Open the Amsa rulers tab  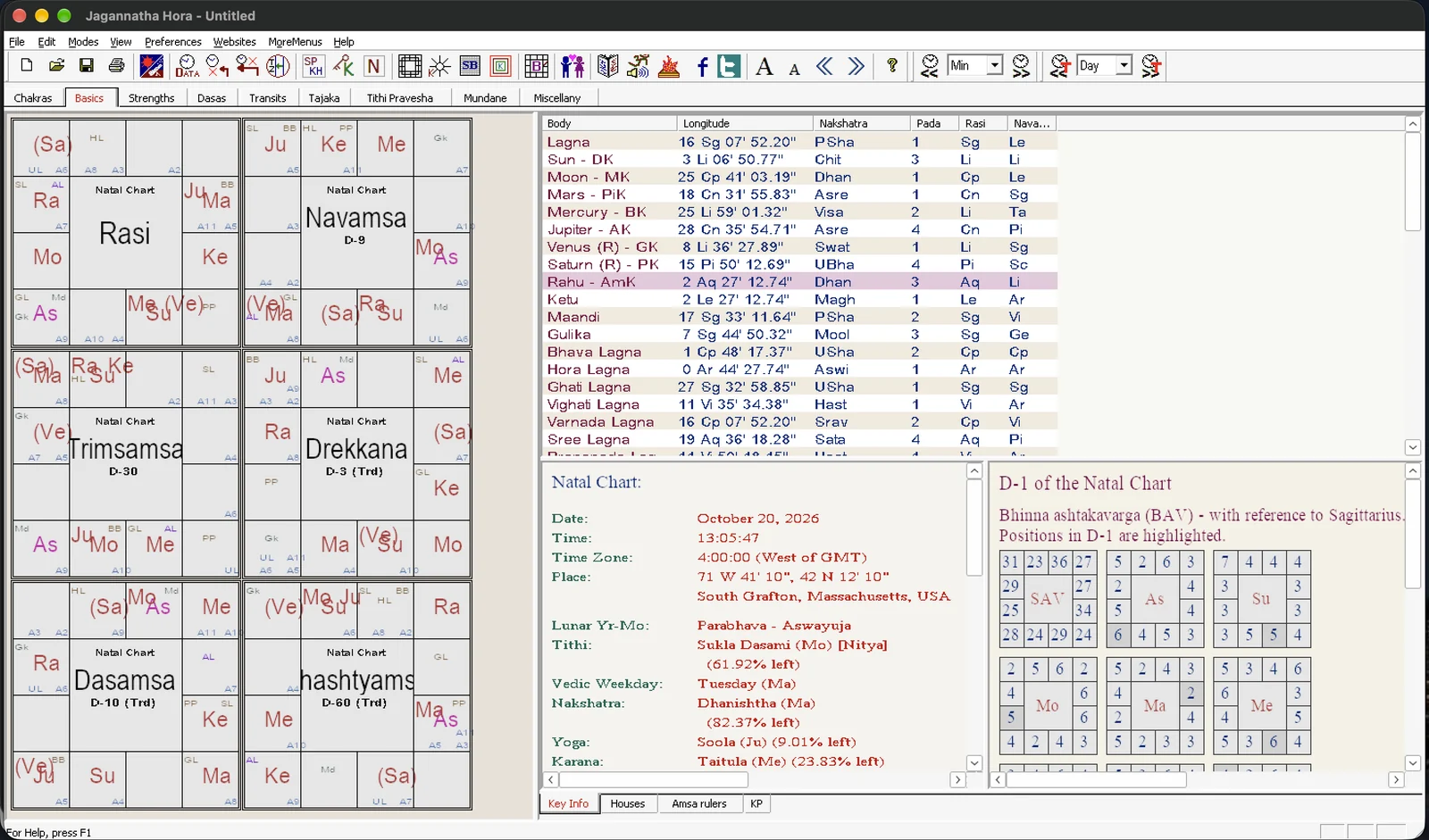pyautogui.click(x=699, y=803)
